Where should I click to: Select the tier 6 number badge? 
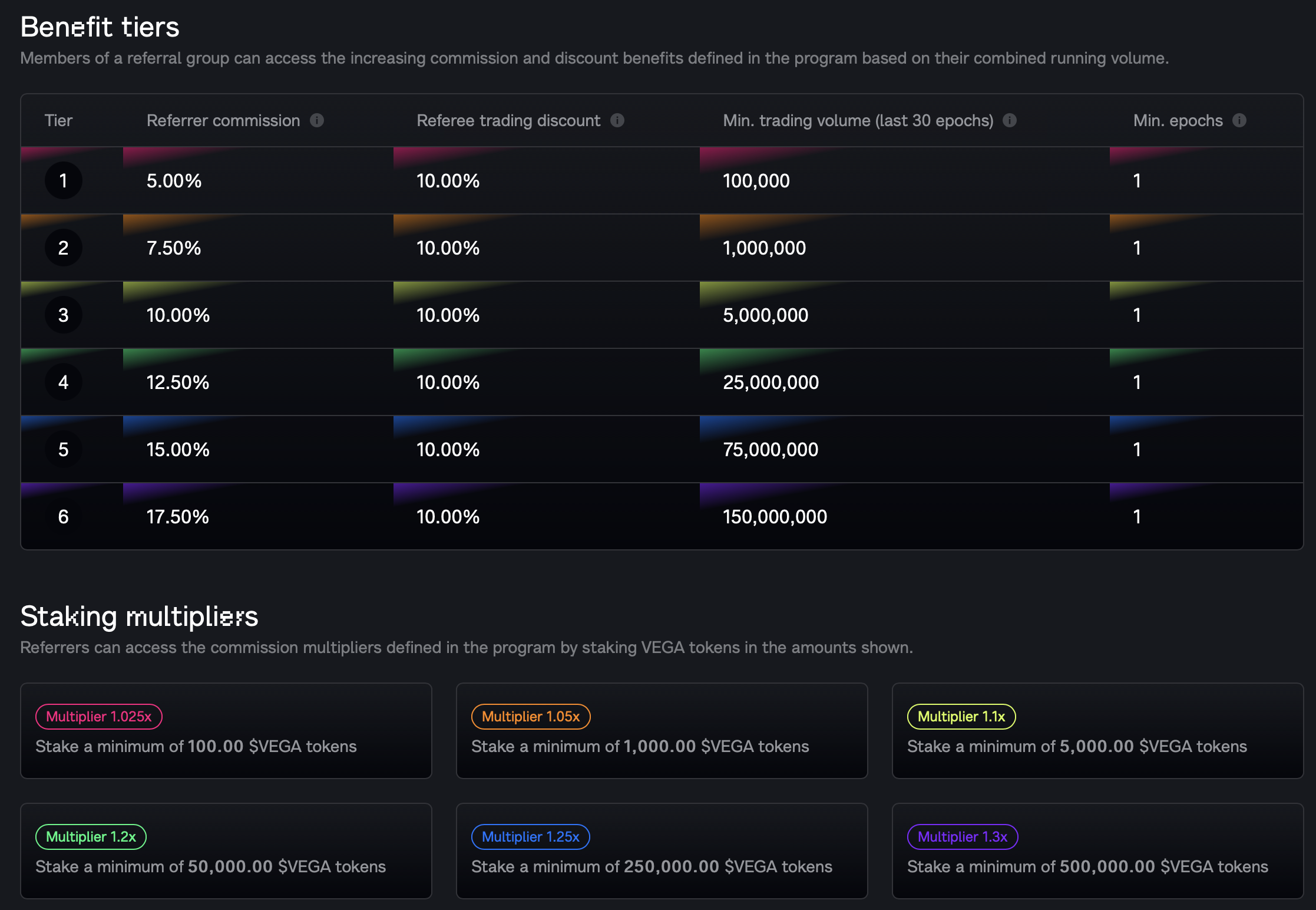pyautogui.click(x=63, y=516)
